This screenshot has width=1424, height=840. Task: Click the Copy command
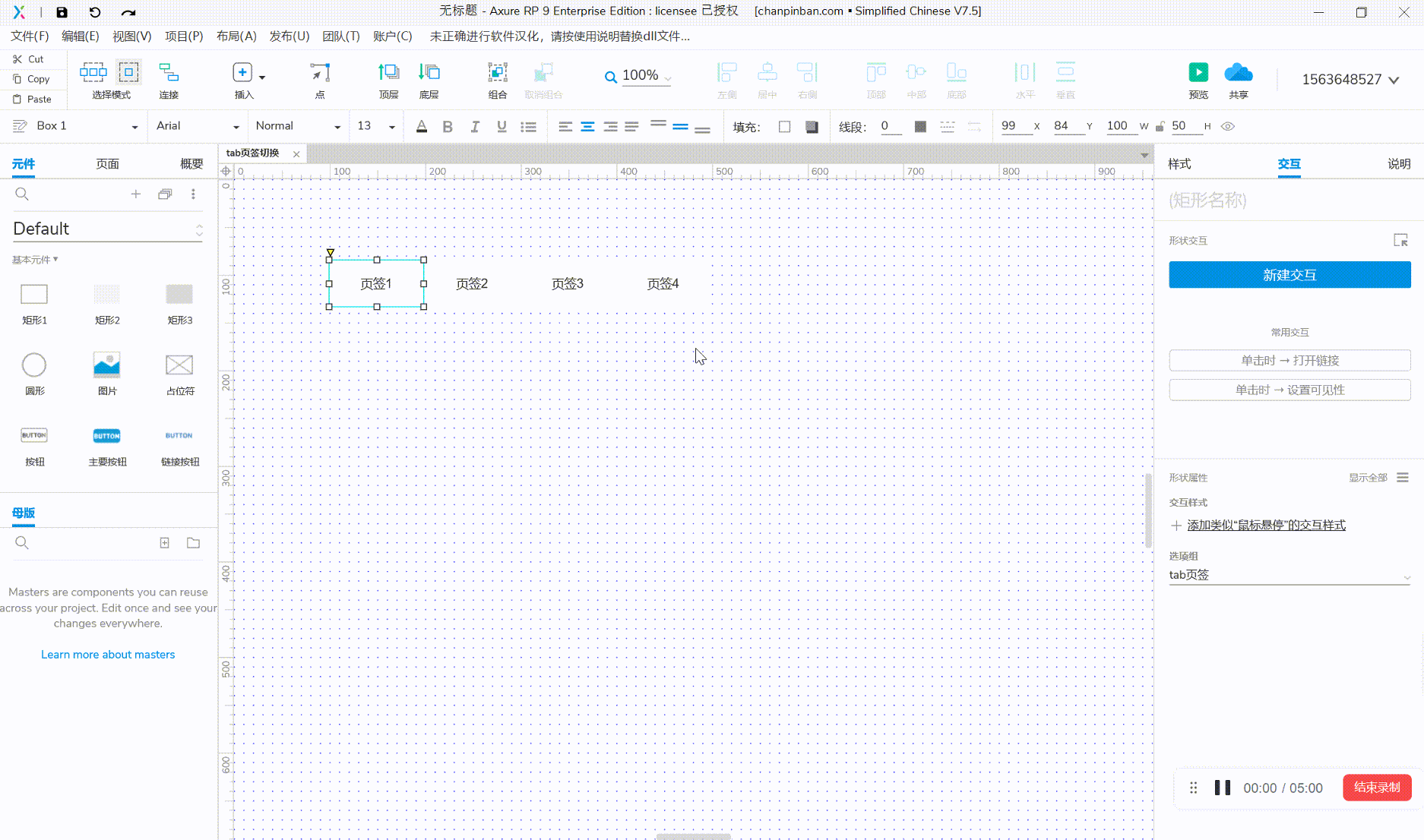(31, 79)
